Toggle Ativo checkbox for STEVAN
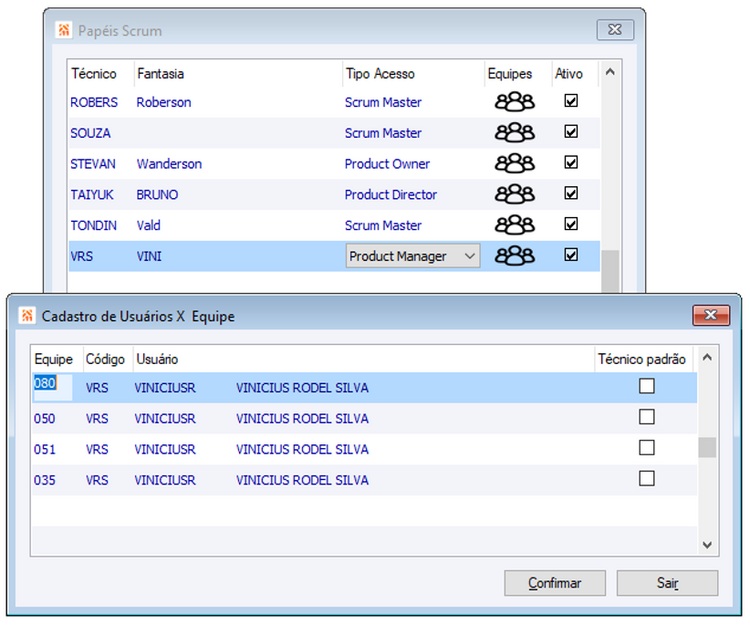Image resolution: width=750 pixels, height=625 pixels. pyautogui.click(x=571, y=163)
